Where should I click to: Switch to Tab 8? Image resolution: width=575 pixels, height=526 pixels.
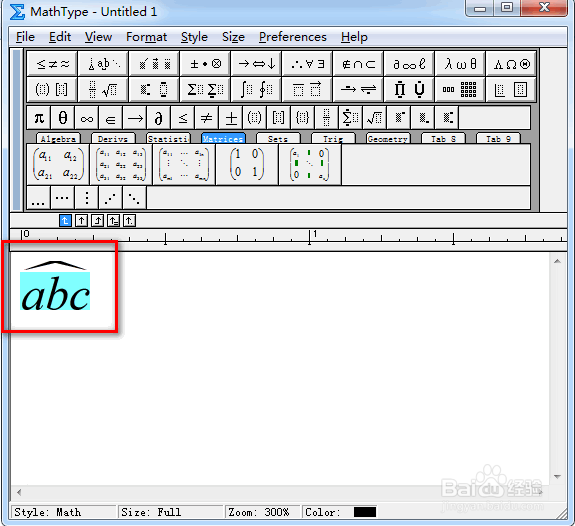443,139
